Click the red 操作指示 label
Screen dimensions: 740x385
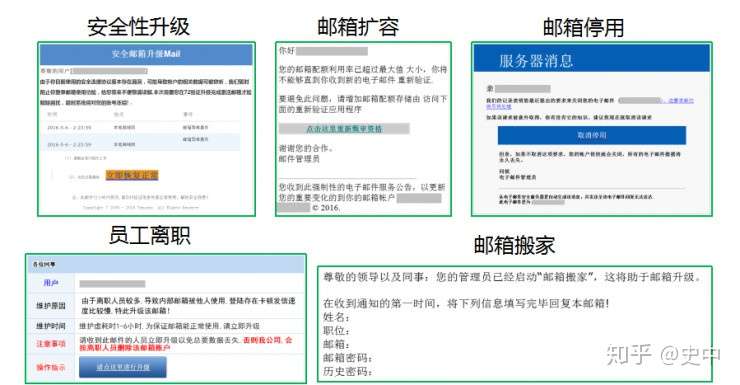(x=51, y=368)
